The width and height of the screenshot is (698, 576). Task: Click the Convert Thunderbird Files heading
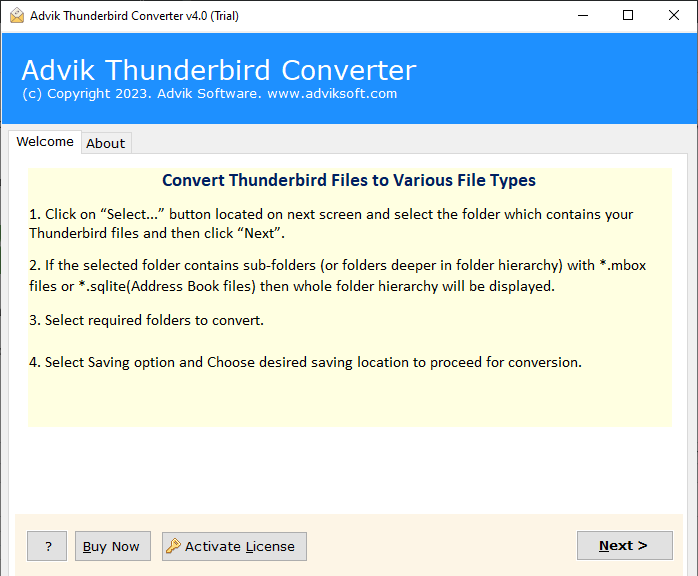click(x=349, y=180)
